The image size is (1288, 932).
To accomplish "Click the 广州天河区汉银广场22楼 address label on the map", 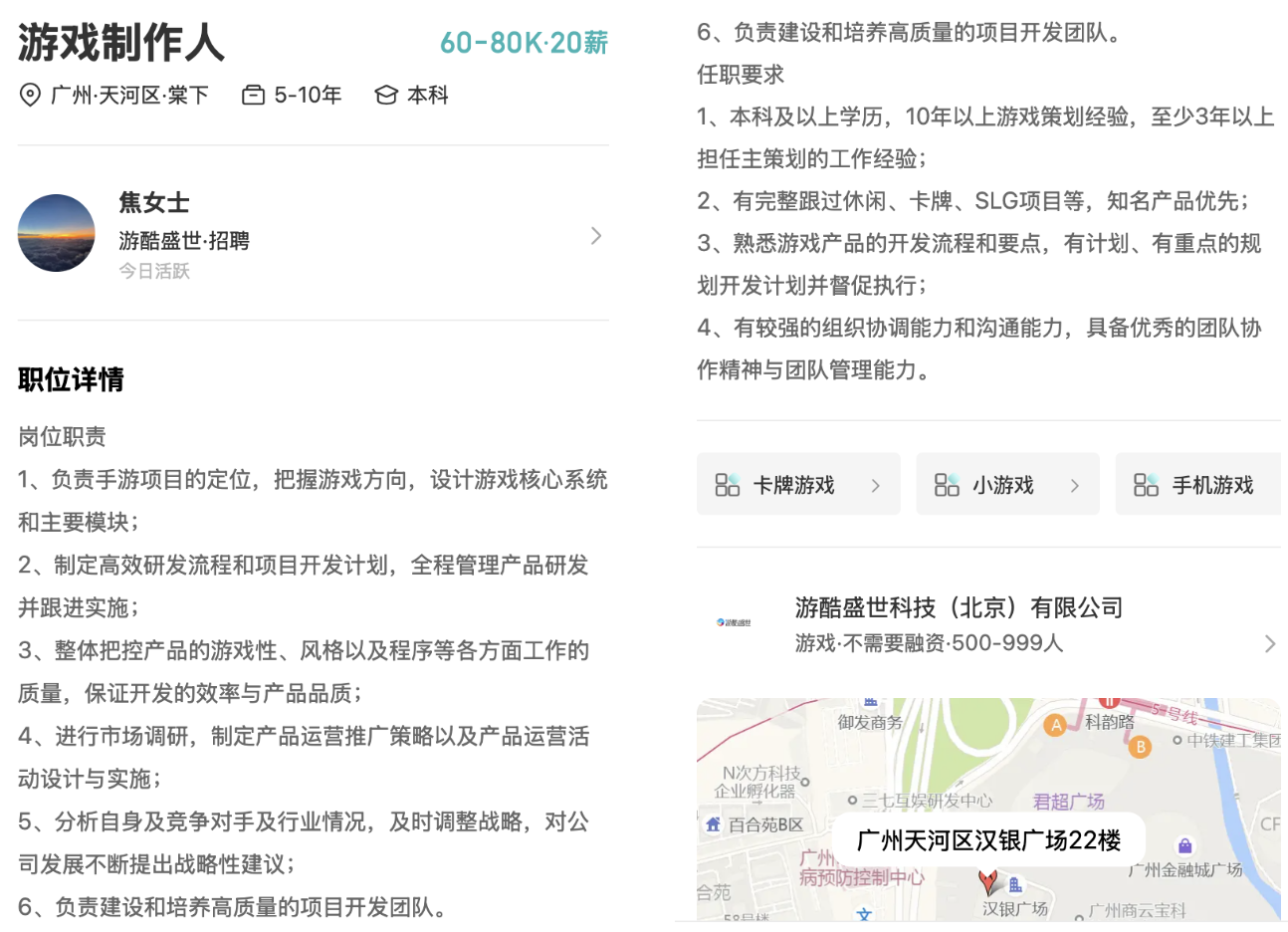I will tap(988, 840).
